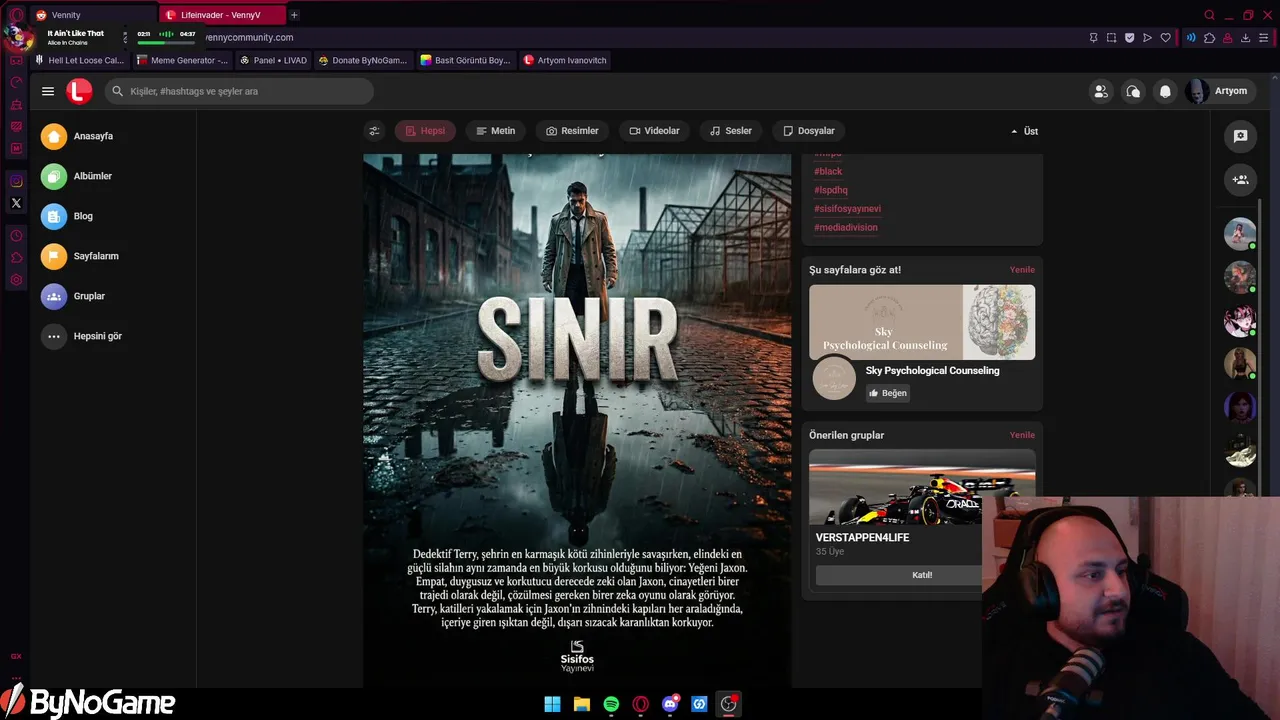1280x720 pixels.
Task: Open the 'Sky Psychological Counseling' page title link
Action: (932, 370)
